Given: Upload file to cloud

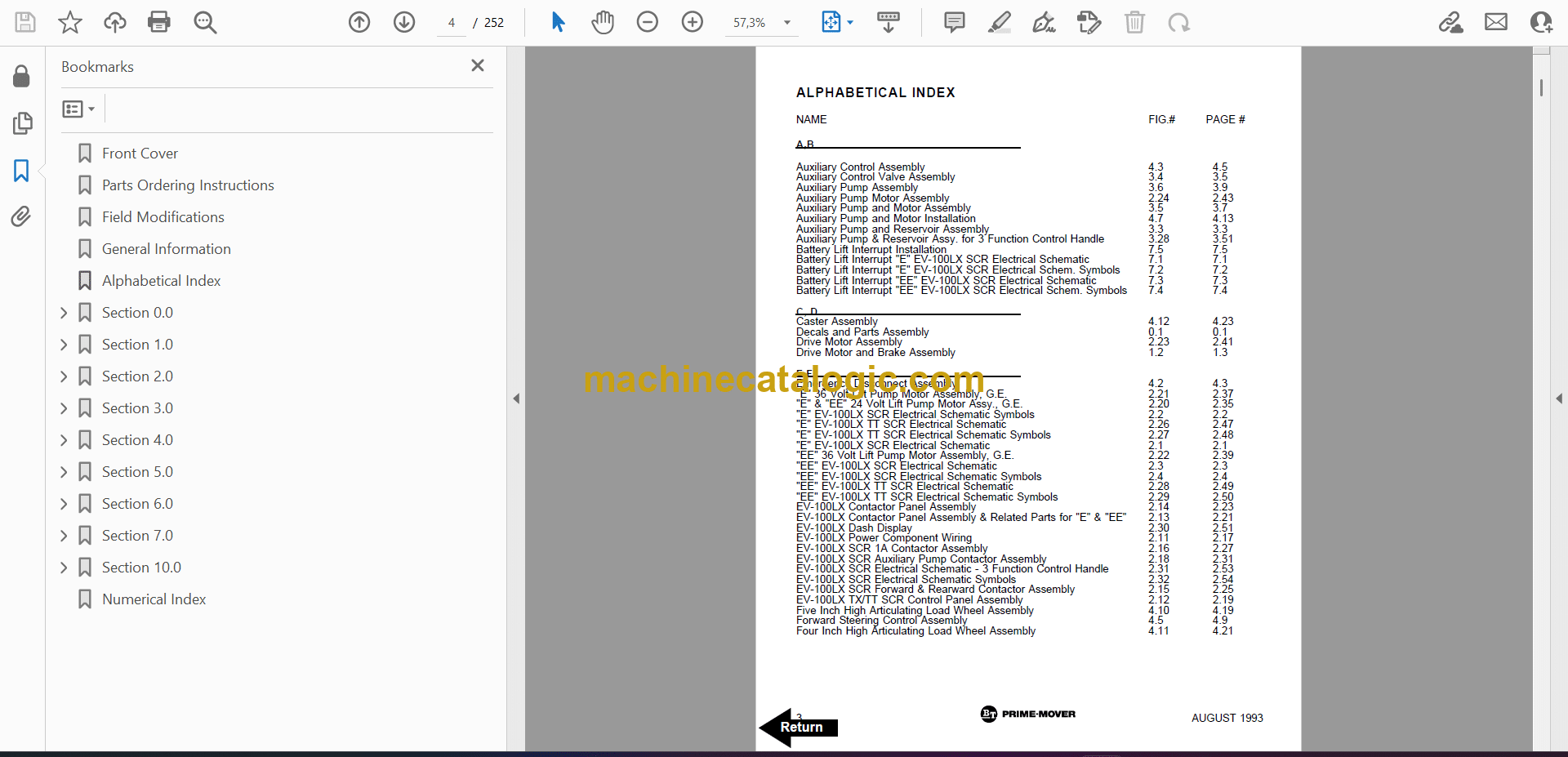Looking at the screenshot, I should click(115, 22).
